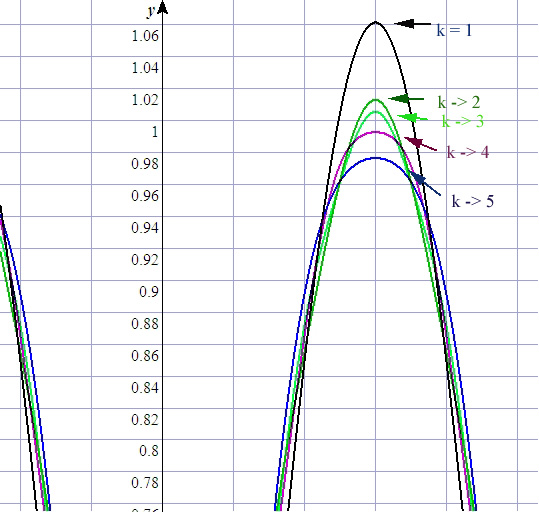Click the axis tick value 1
The image size is (539, 512).
tap(155, 132)
